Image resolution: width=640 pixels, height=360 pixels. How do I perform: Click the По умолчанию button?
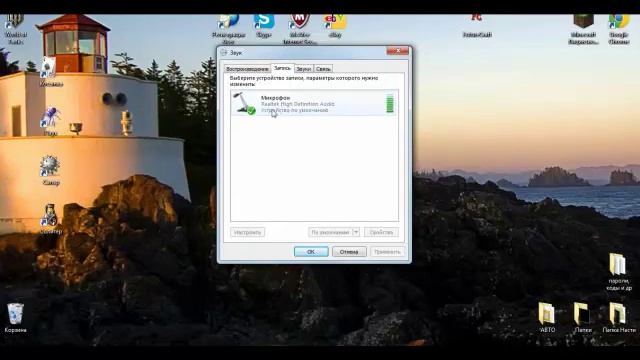pos(330,232)
